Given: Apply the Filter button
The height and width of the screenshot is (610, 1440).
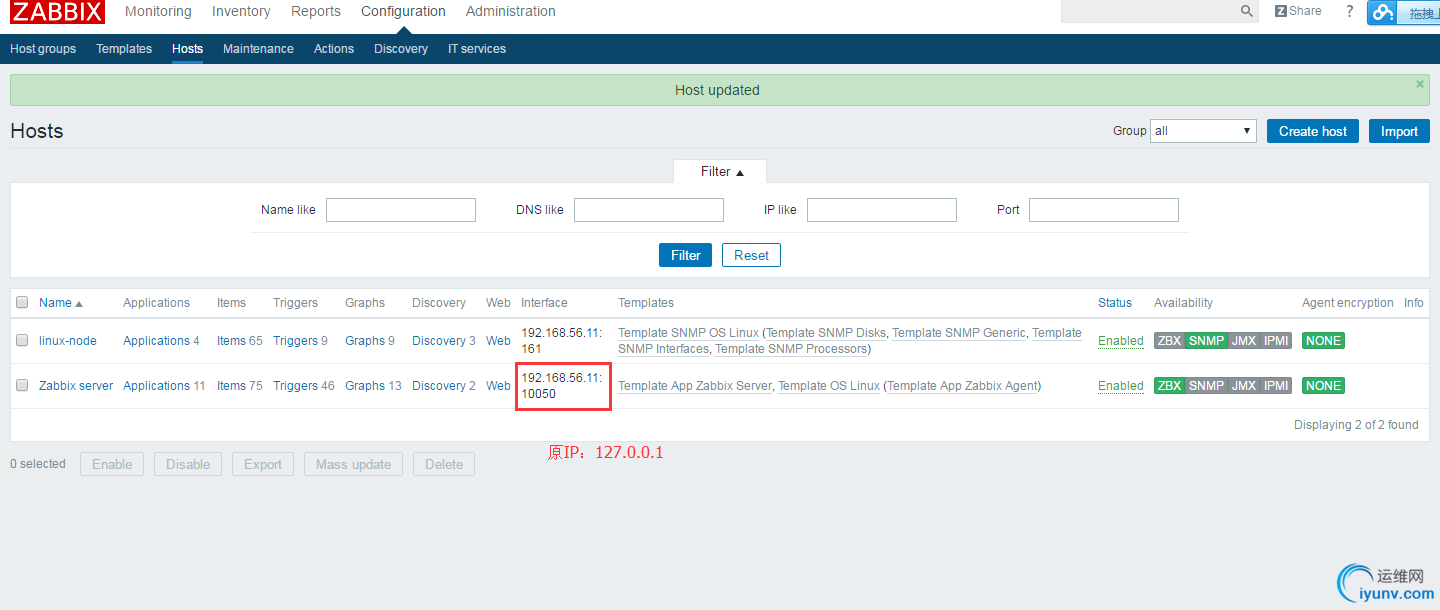Looking at the screenshot, I should coord(686,255).
